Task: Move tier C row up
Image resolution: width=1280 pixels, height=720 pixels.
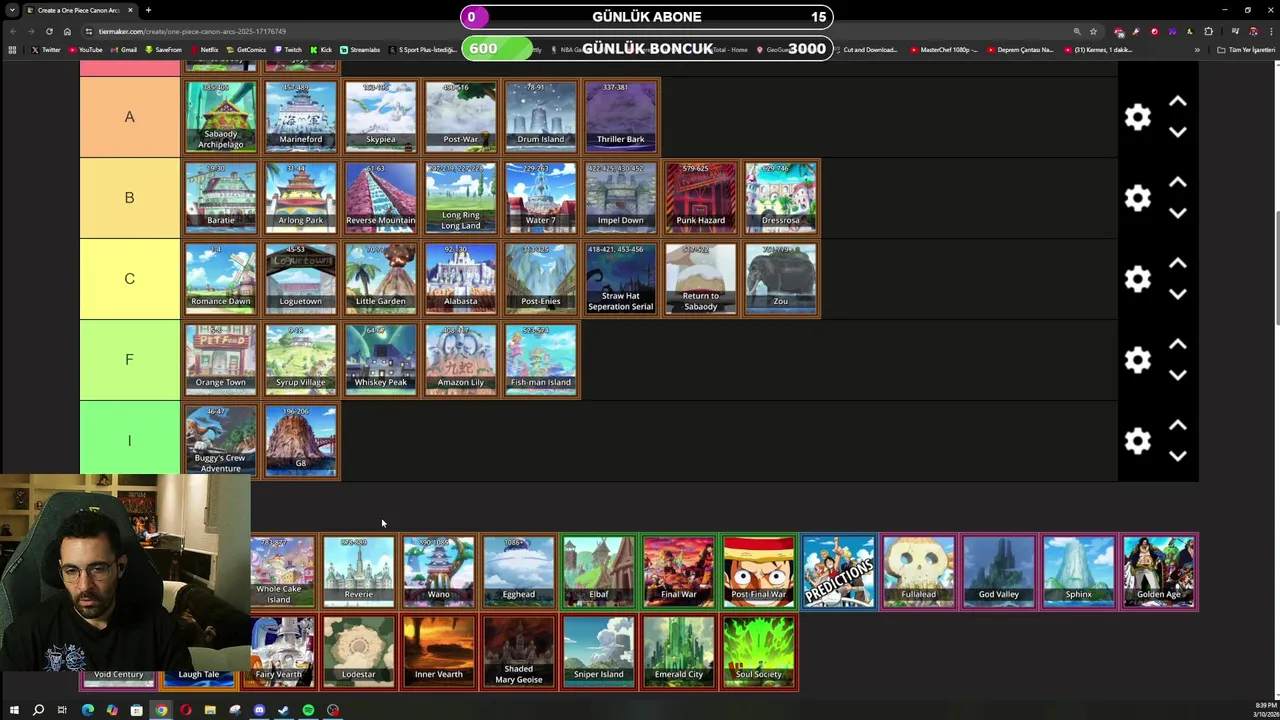Action: click(1178, 264)
